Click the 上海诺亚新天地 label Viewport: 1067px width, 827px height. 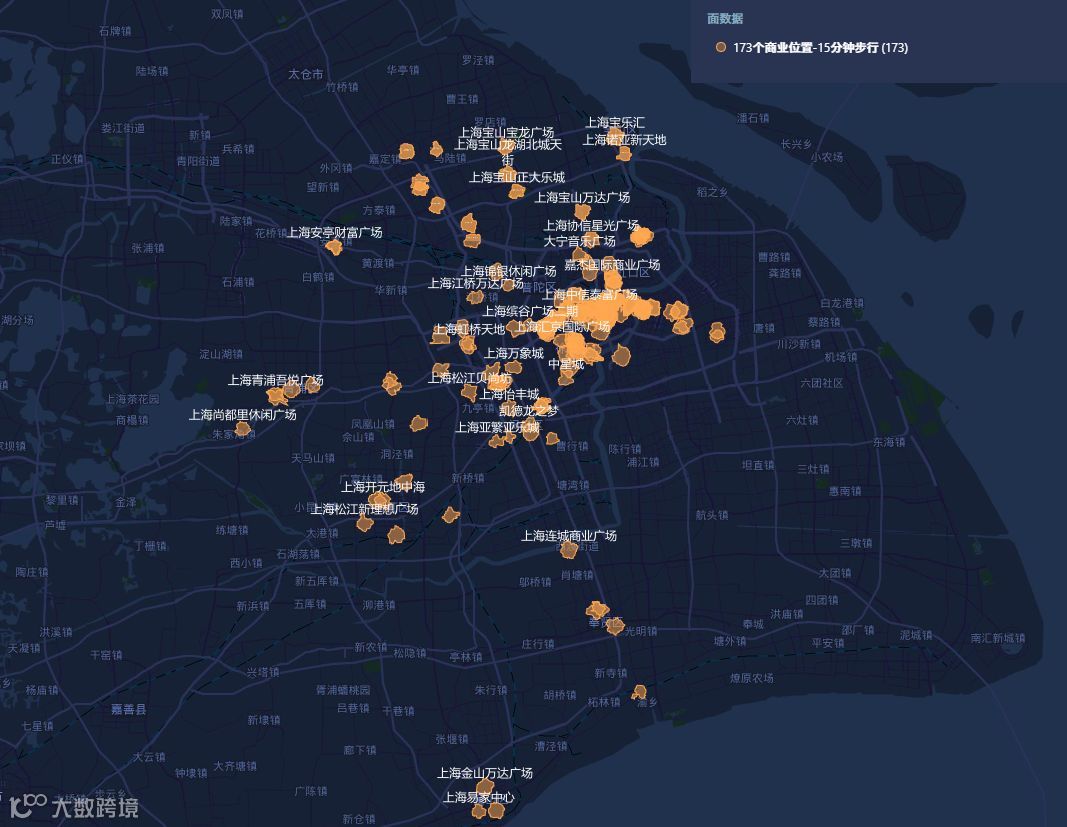pyautogui.click(x=624, y=140)
